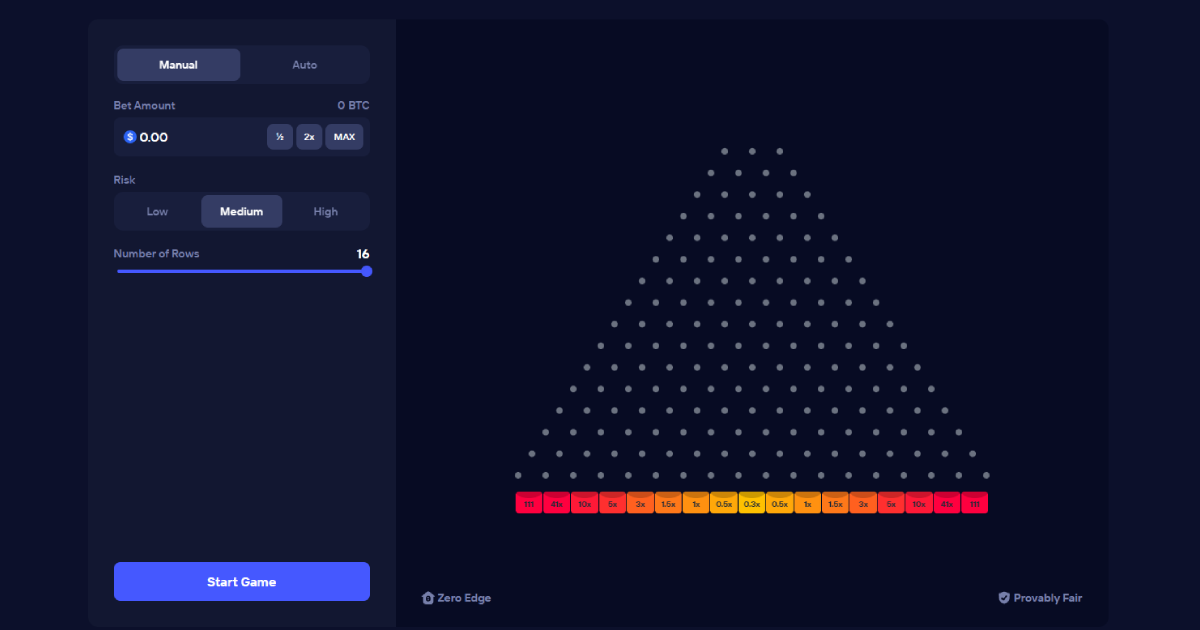The image size is (1200, 630).
Task: Click the top center peg of the pyramid
Action: point(752,151)
